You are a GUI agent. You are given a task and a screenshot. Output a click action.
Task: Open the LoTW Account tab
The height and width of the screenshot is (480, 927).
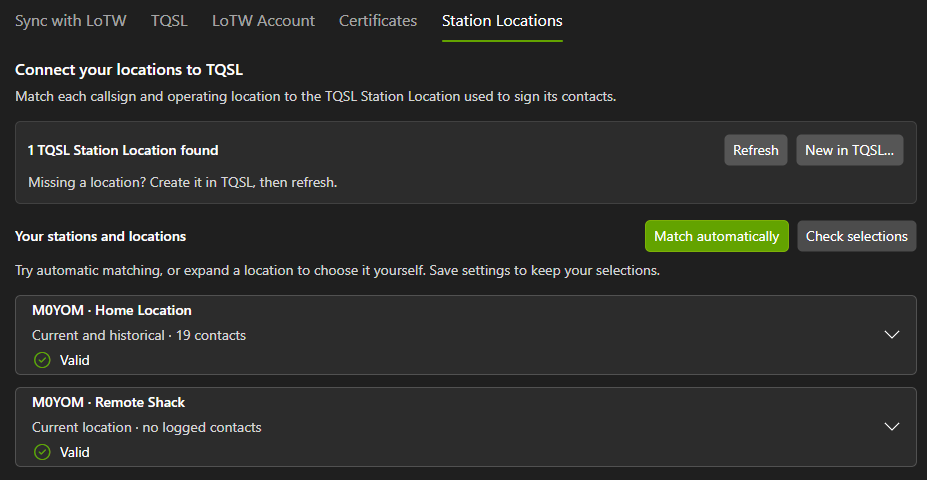click(263, 21)
